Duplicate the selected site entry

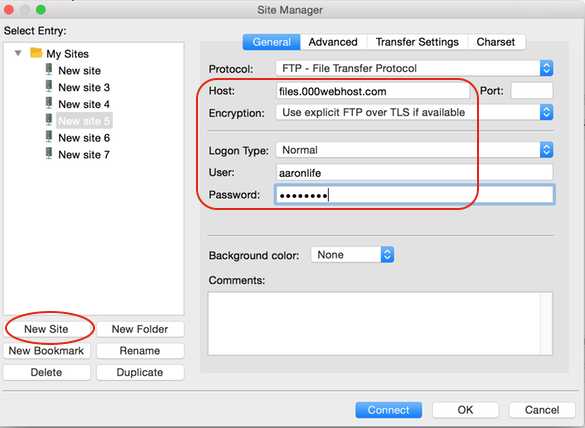coord(140,372)
